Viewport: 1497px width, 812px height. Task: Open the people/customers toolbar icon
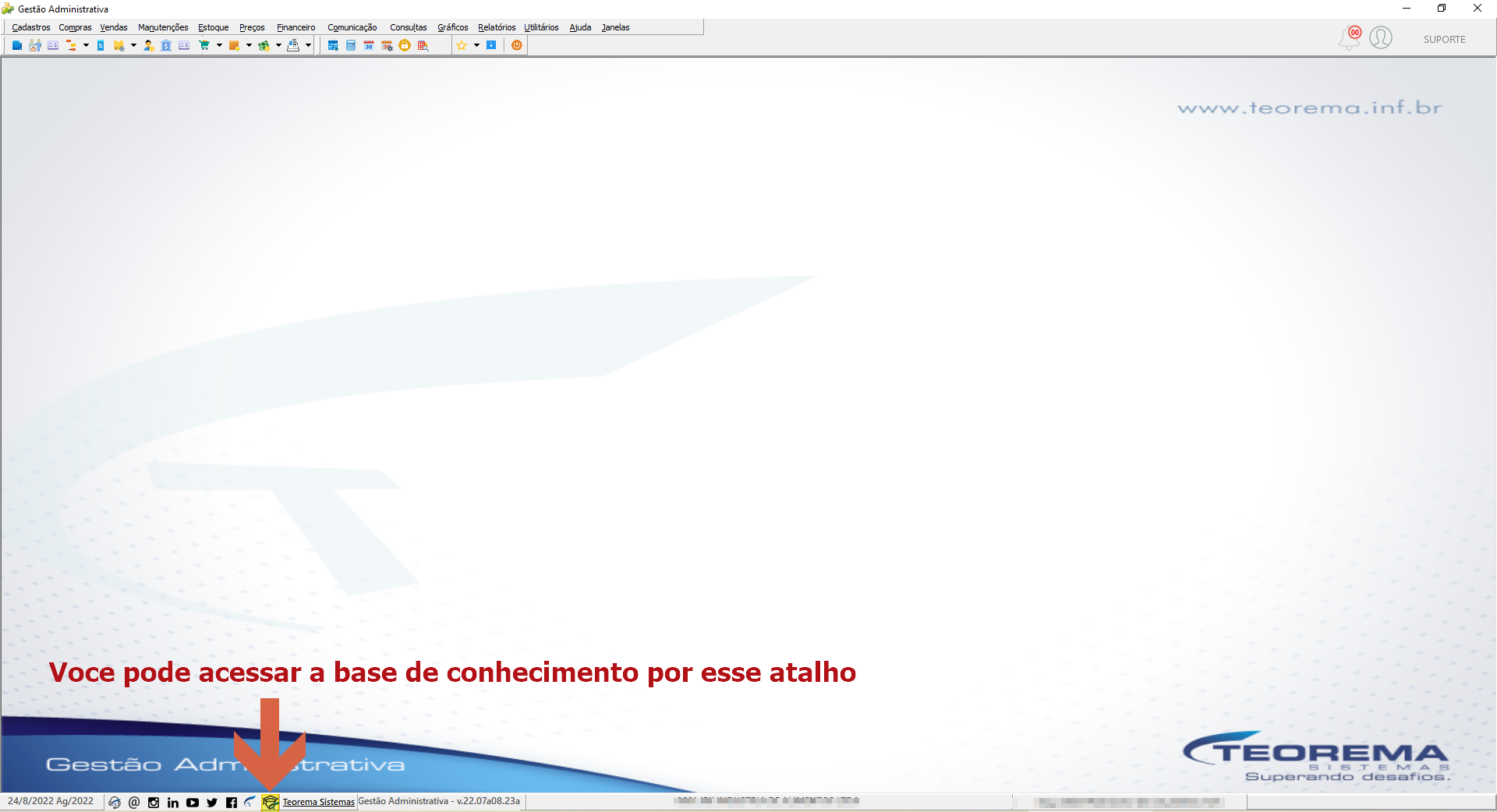coord(35,46)
